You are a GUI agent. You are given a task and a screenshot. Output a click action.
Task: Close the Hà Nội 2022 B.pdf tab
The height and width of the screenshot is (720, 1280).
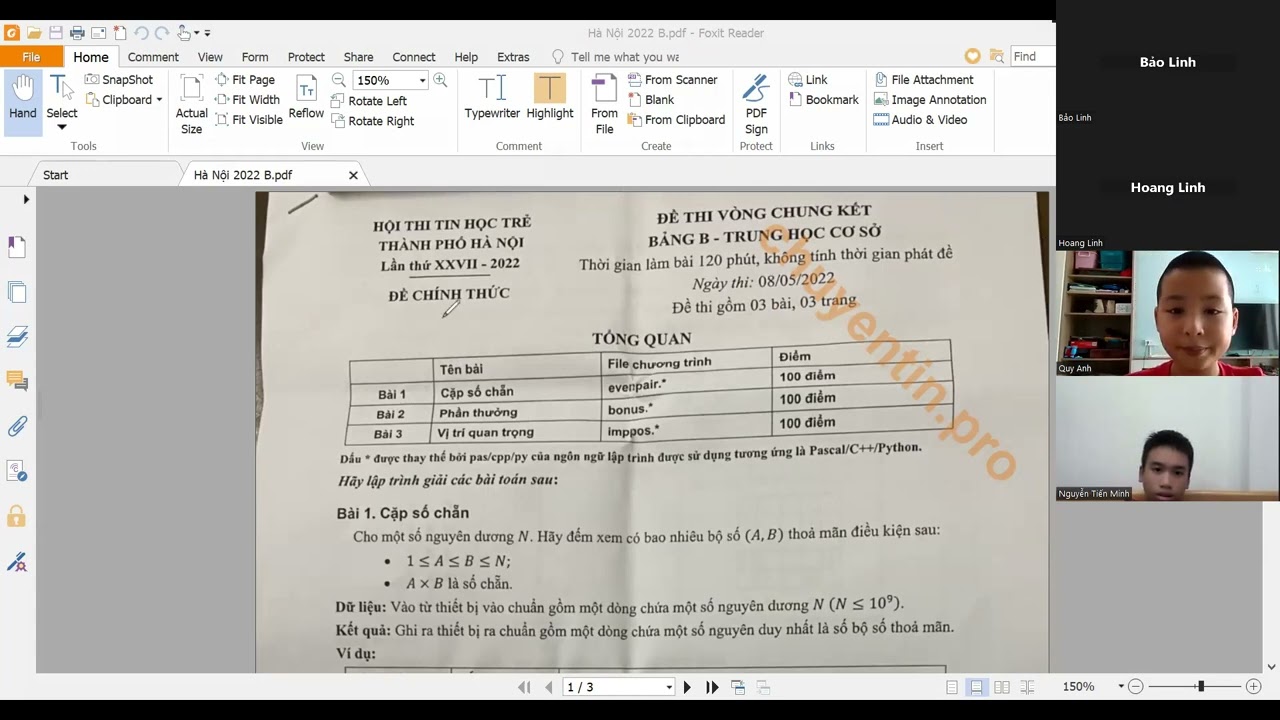point(353,175)
